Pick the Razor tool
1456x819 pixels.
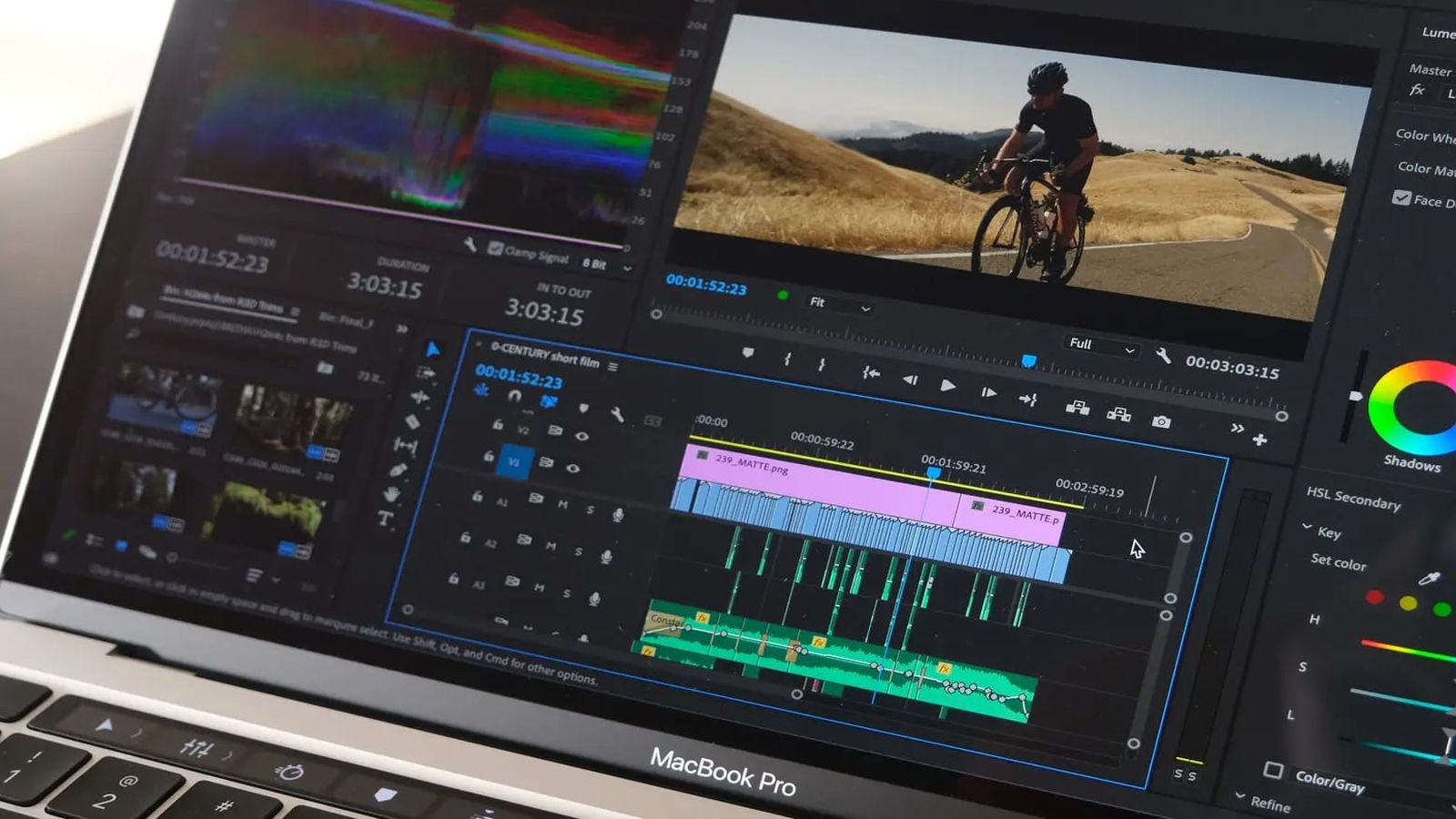[411, 421]
